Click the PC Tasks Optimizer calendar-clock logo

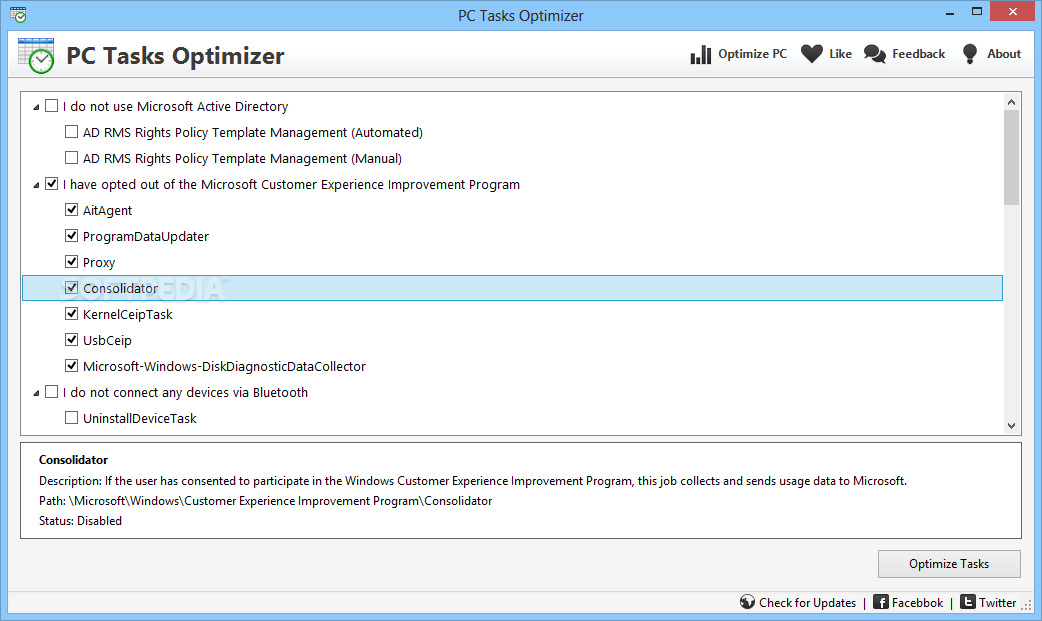pos(36,55)
